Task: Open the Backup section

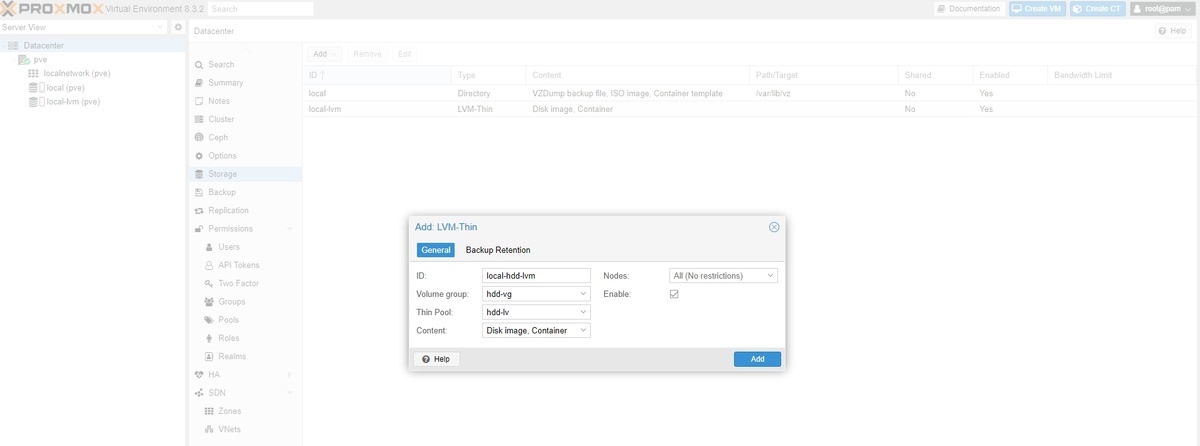Action: (x=222, y=192)
